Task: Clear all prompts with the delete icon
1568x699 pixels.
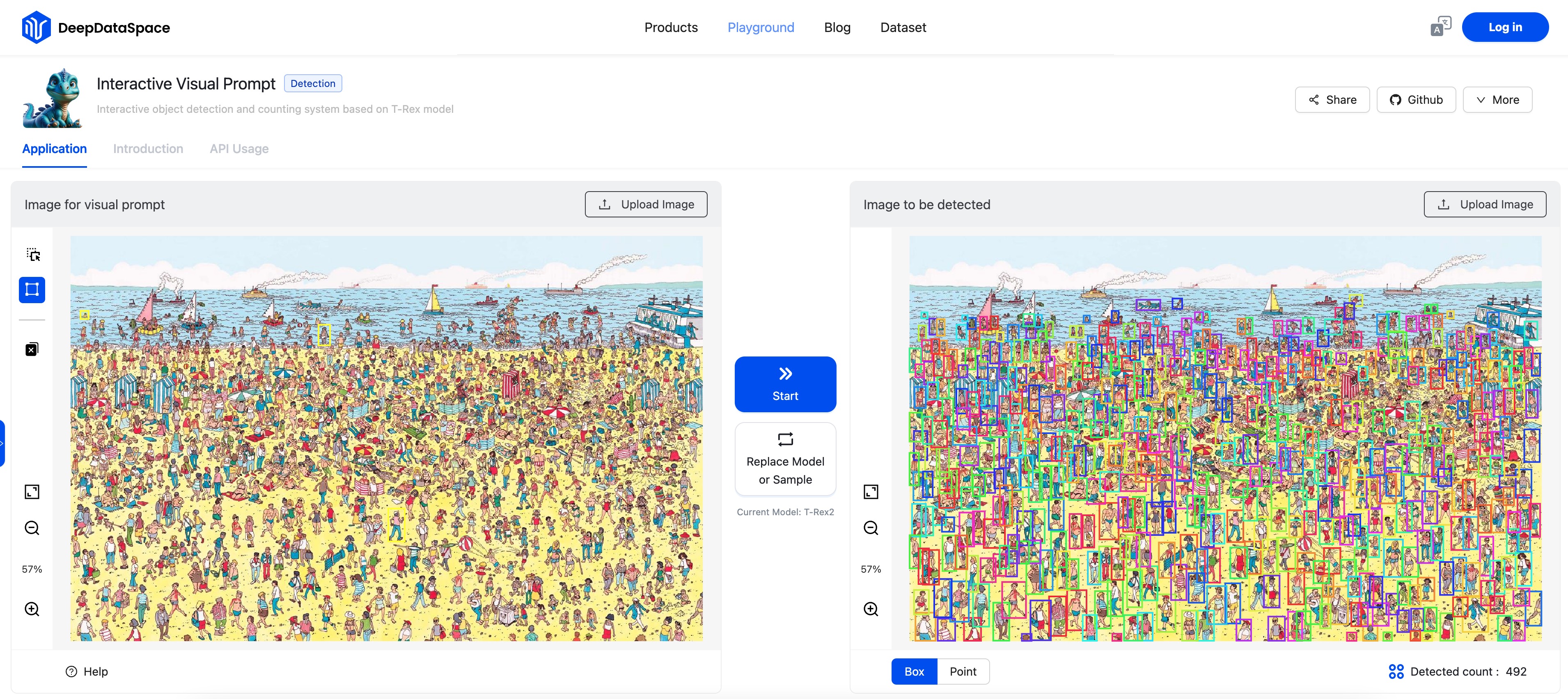Action: 32,349
